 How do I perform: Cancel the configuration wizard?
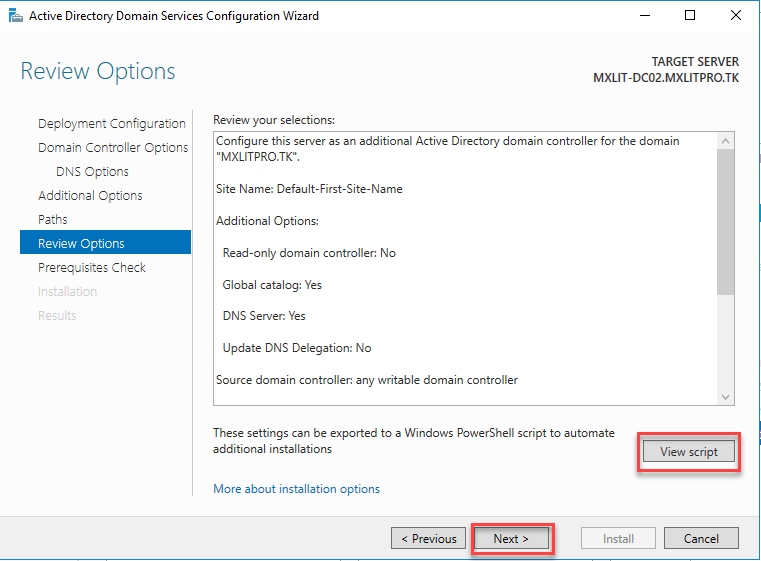point(701,538)
